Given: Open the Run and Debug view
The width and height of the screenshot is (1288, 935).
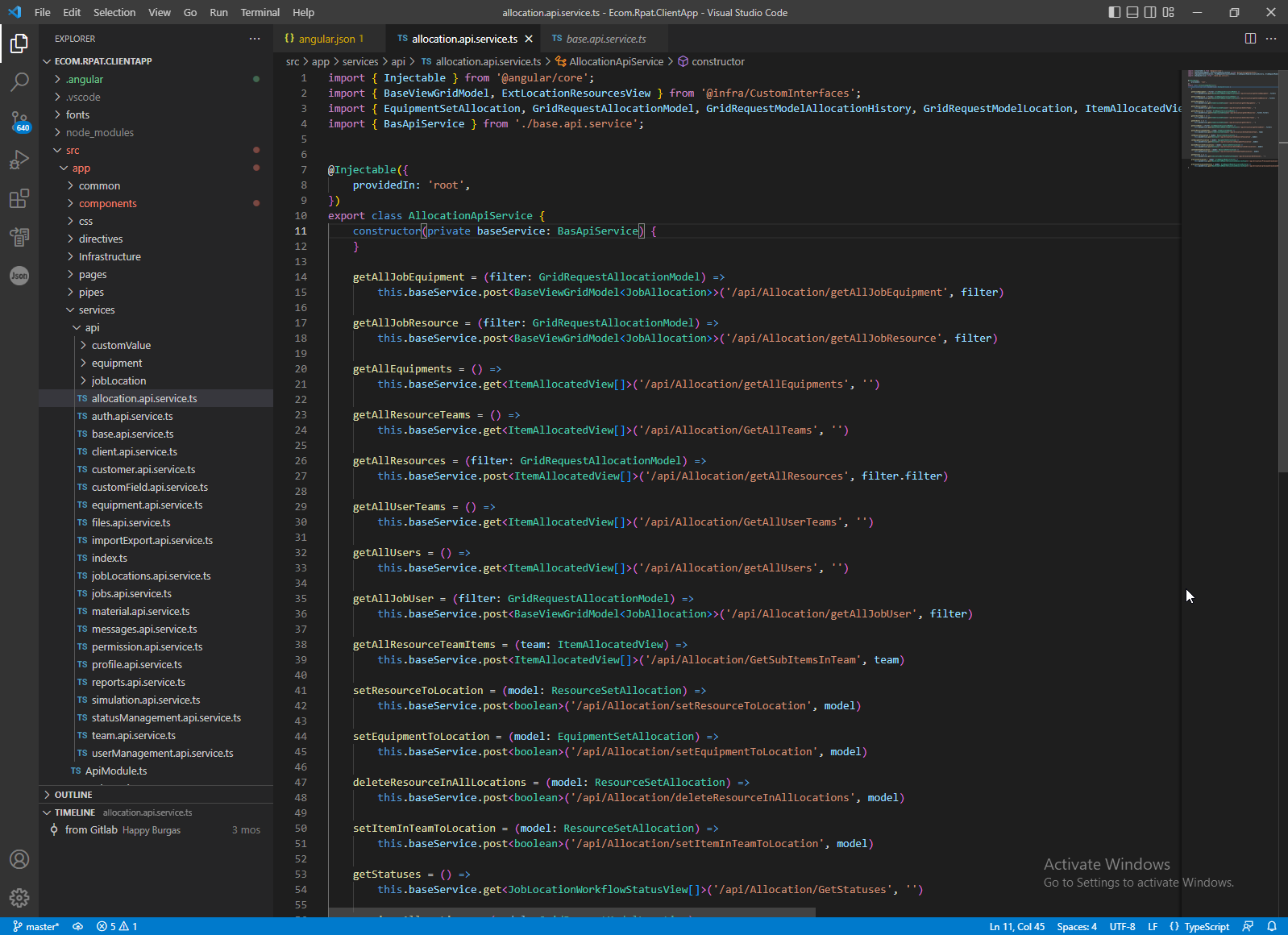Looking at the screenshot, I should pos(19,160).
